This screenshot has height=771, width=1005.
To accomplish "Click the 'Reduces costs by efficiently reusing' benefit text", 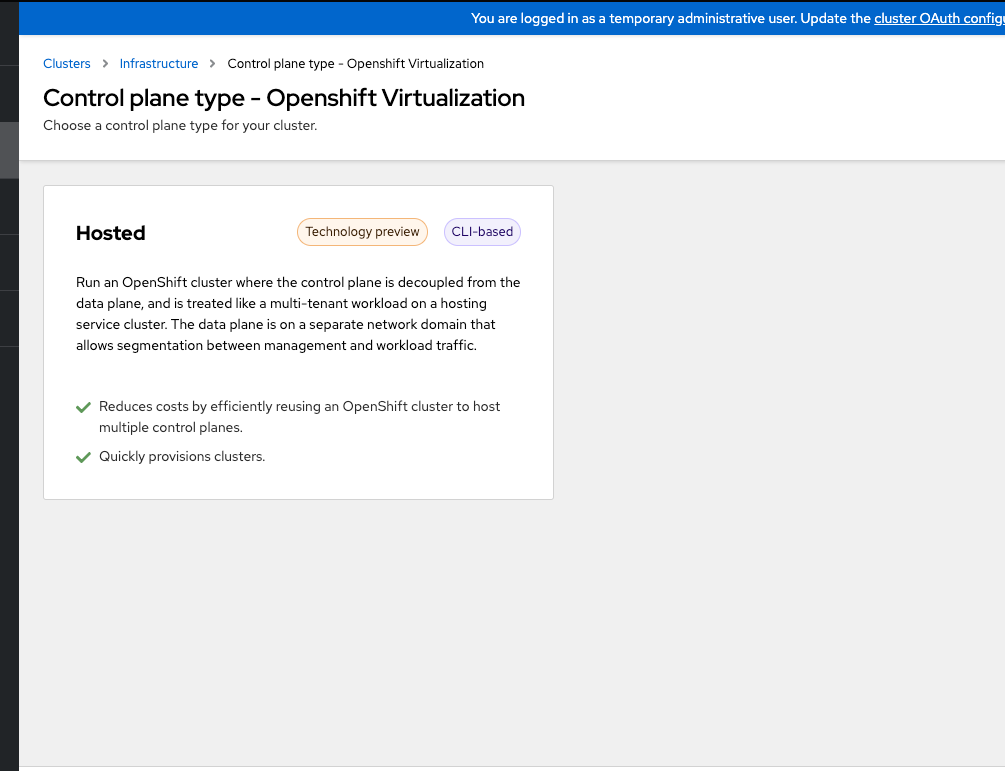I will point(299,417).
